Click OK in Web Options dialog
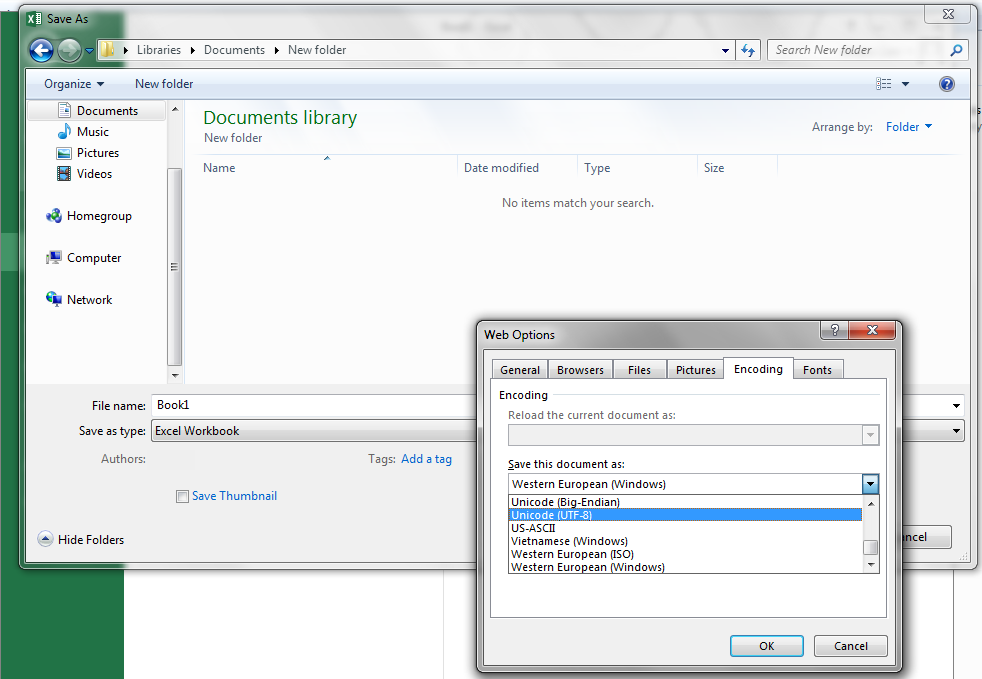Screen dimensions: 982x679 coord(766,646)
